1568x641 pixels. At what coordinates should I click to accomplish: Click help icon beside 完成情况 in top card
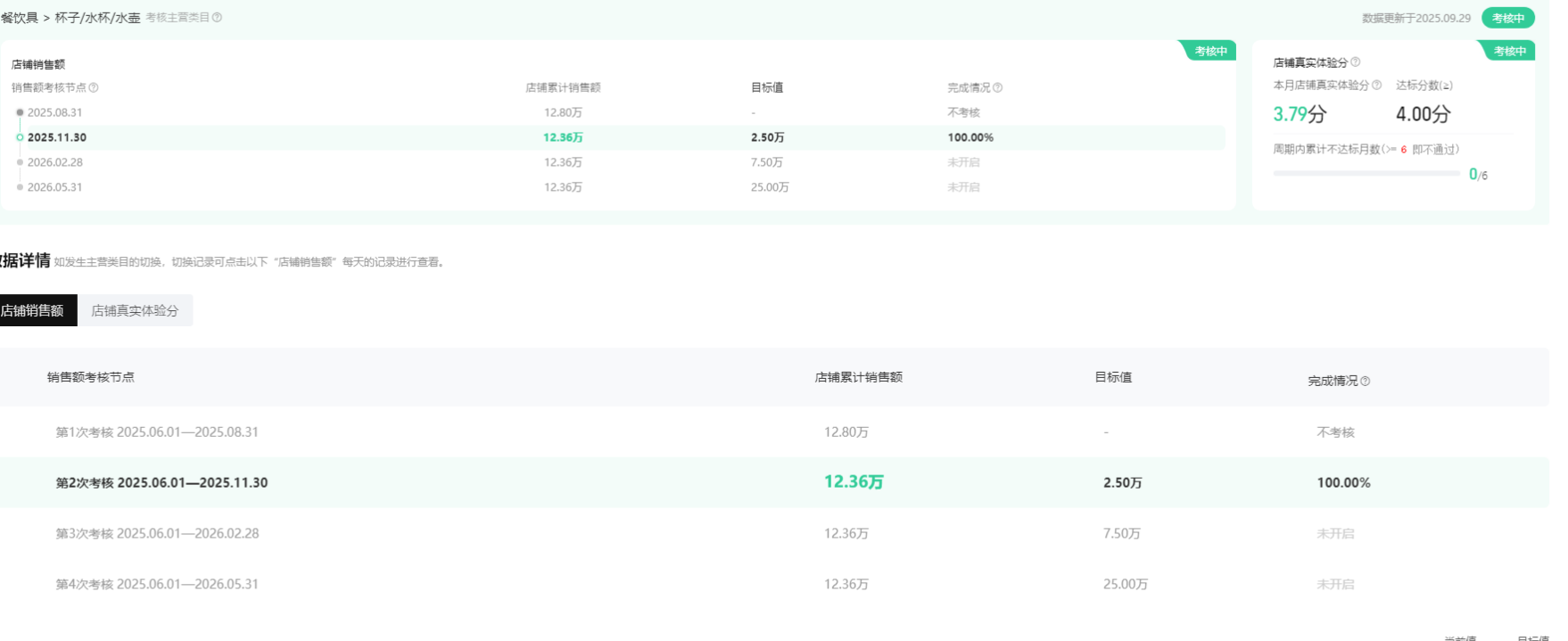(998, 87)
